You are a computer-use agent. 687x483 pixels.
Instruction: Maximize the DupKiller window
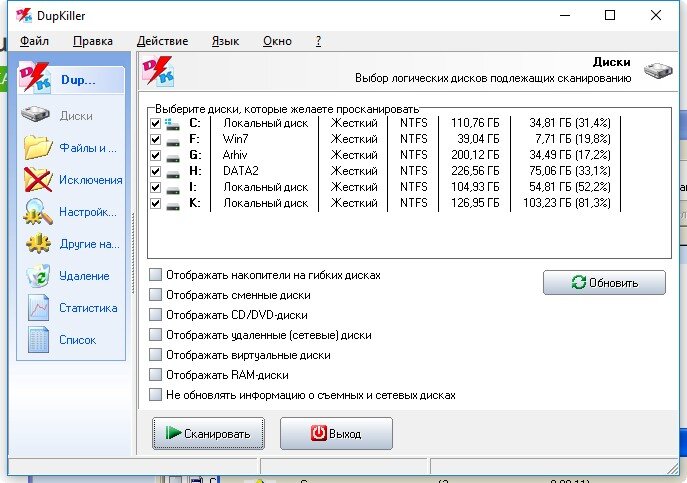point(609,15)
